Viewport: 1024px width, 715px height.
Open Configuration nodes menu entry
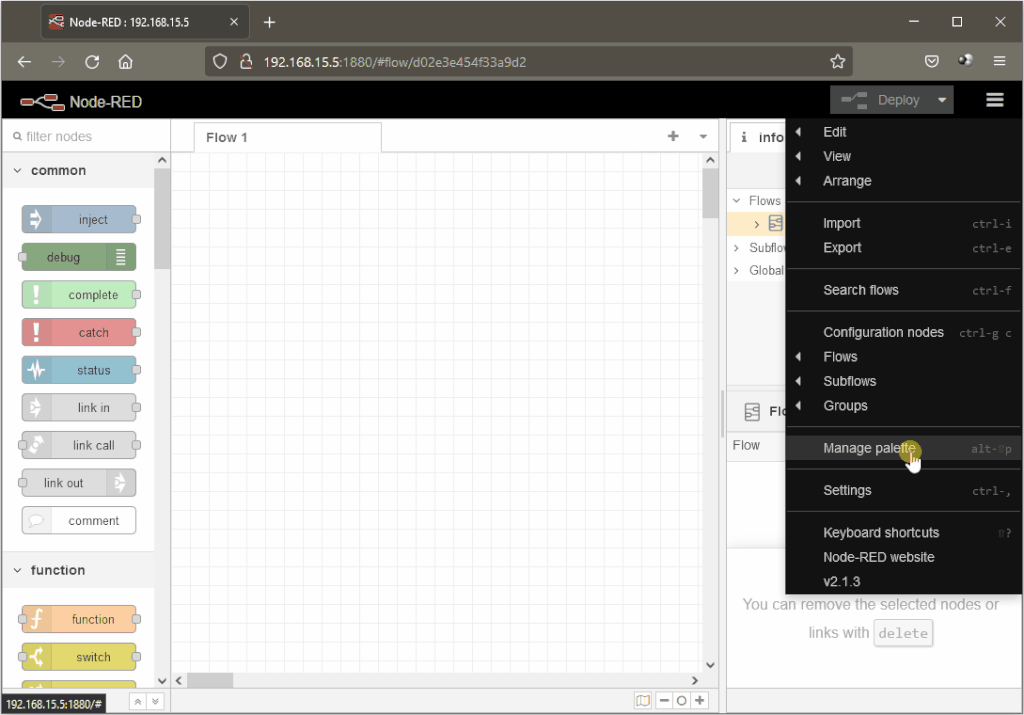tap(904, 332)
